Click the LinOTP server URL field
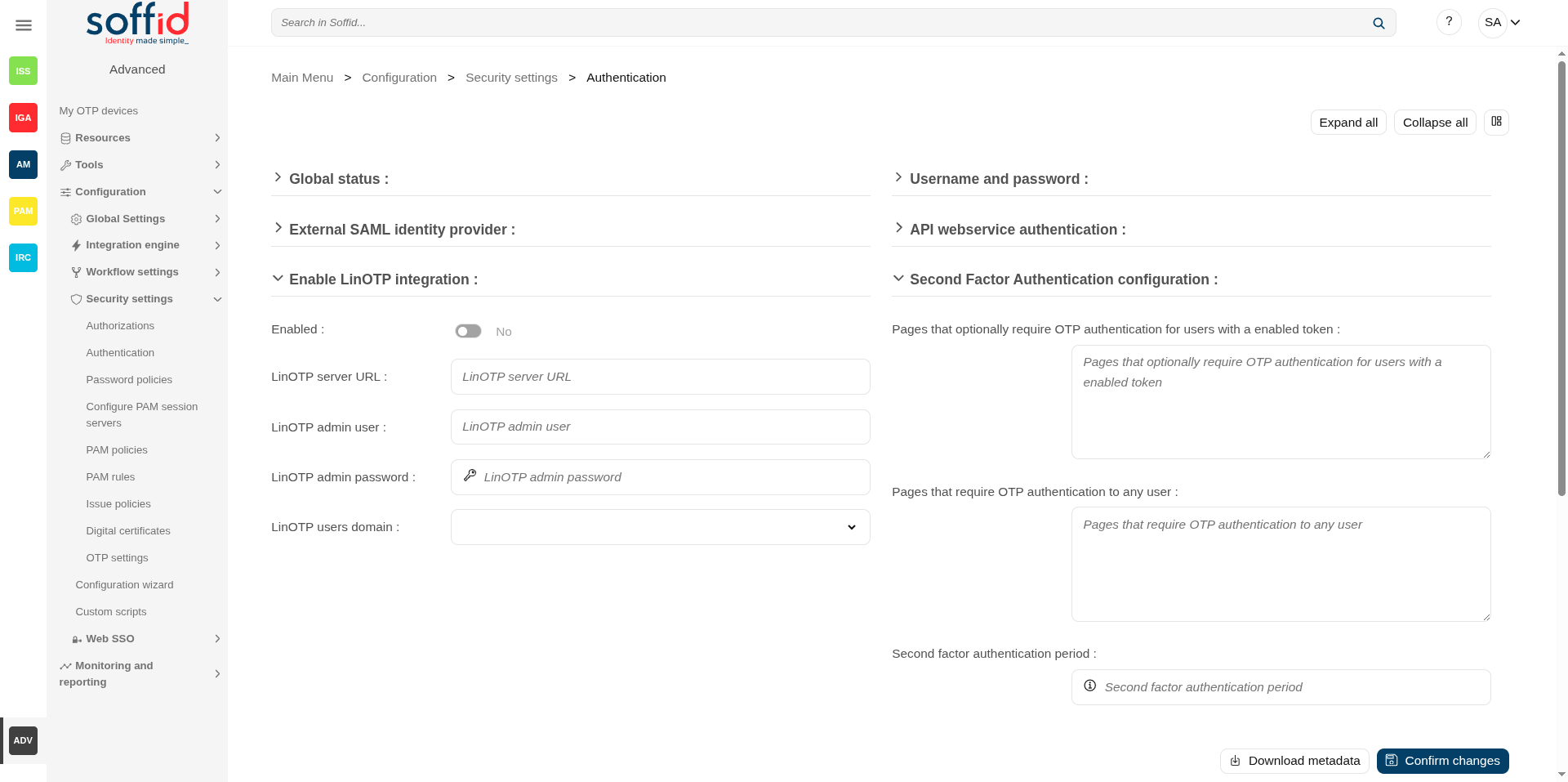The width and height of the screenshot is (1568, 782). 660,377
